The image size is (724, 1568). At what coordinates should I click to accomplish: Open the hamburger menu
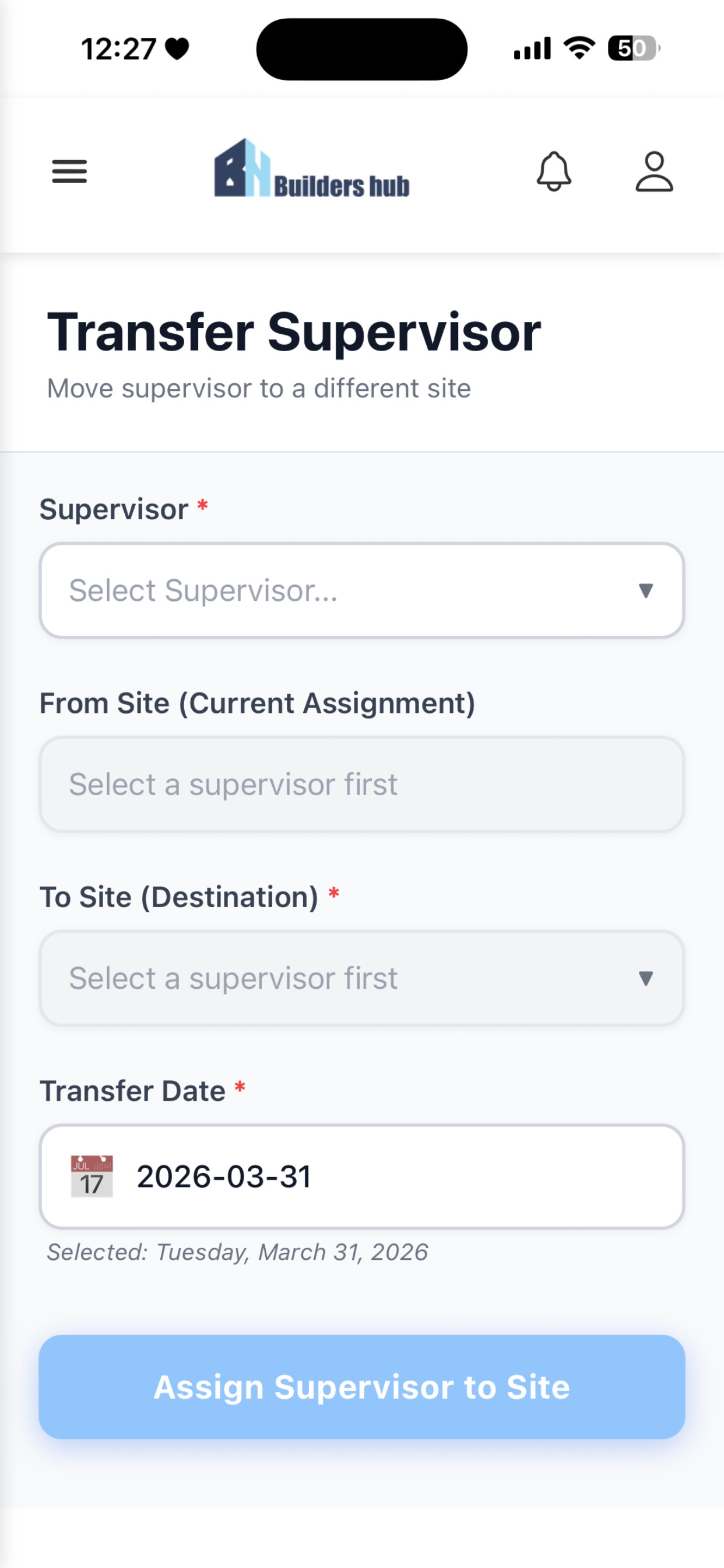(x=69, y=171)
